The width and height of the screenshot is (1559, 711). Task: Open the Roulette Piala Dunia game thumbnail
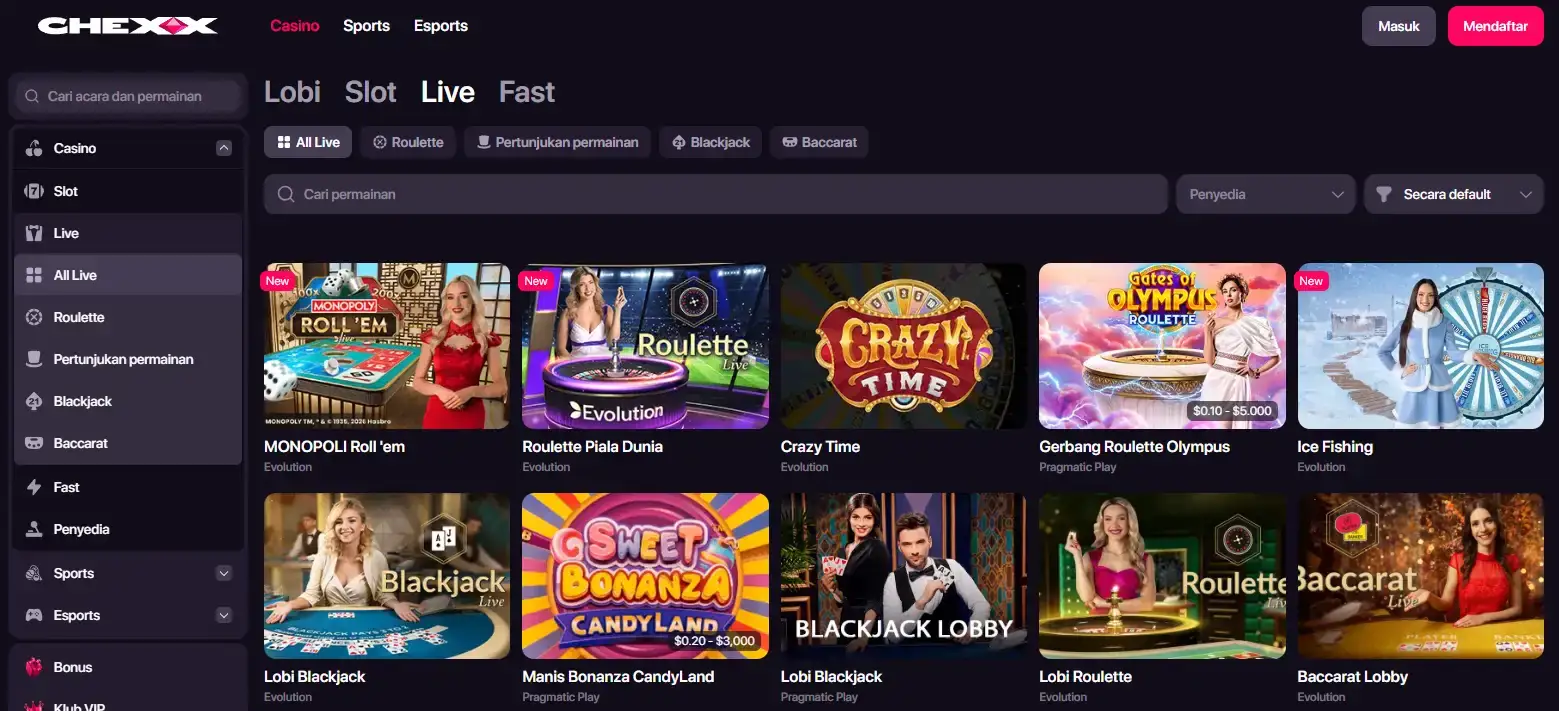[x=645, y=346]
